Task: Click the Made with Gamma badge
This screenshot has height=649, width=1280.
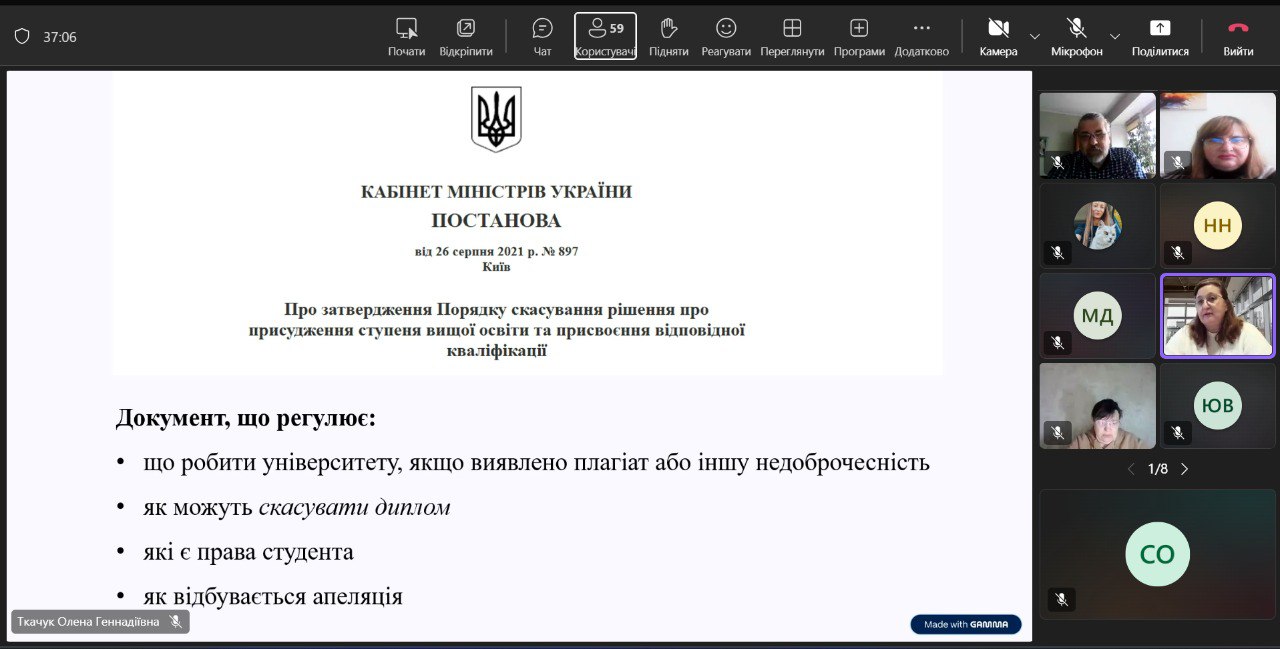Action: coord(965,624)
